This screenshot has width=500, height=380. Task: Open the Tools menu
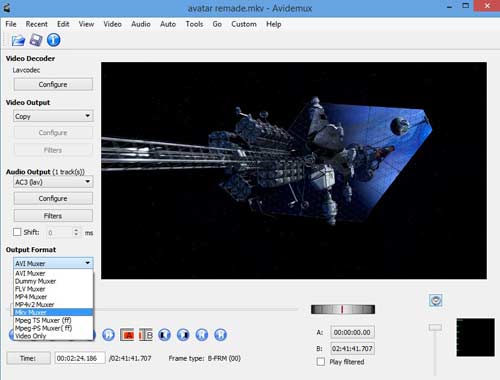[x=194, y=24]
